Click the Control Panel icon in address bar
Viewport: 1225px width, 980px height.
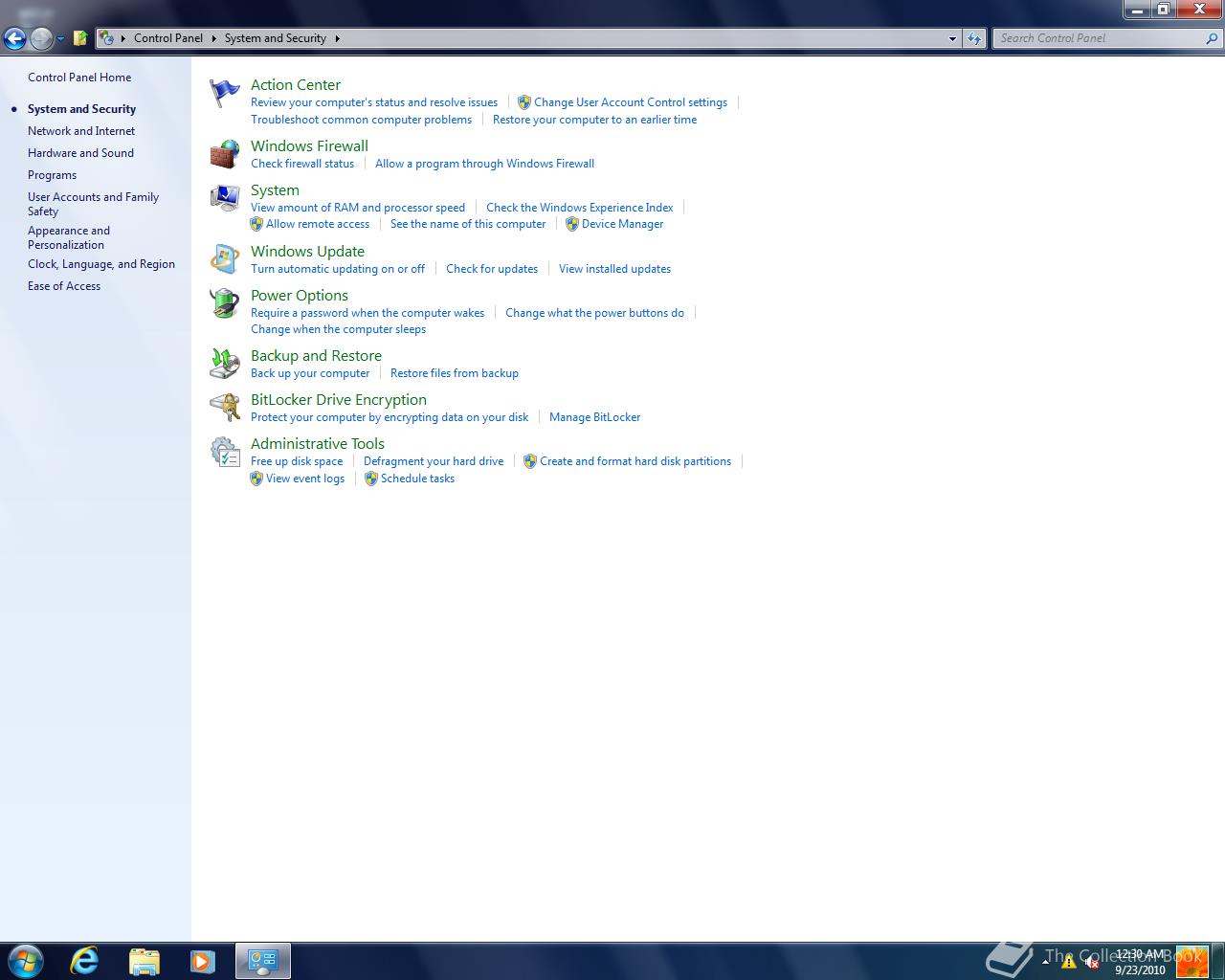tap(107, 38)
